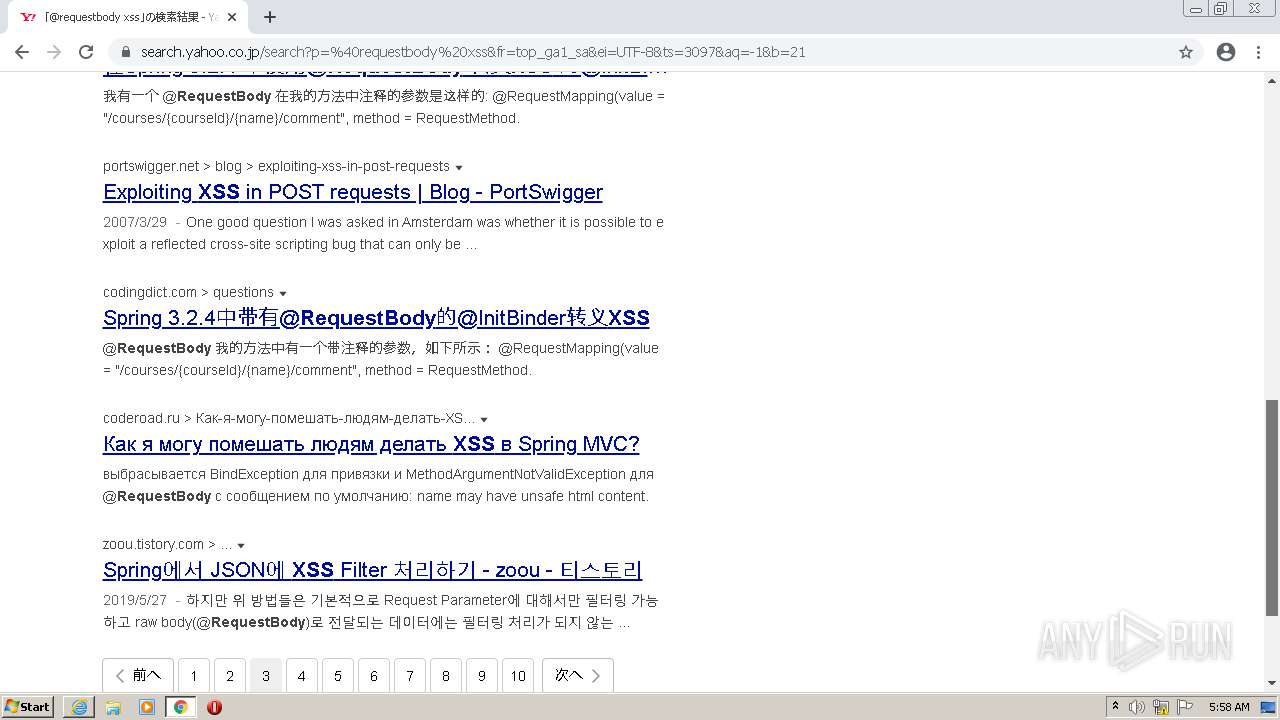Click the codingdict.com > questions breadcrumb

pos(188,292)
